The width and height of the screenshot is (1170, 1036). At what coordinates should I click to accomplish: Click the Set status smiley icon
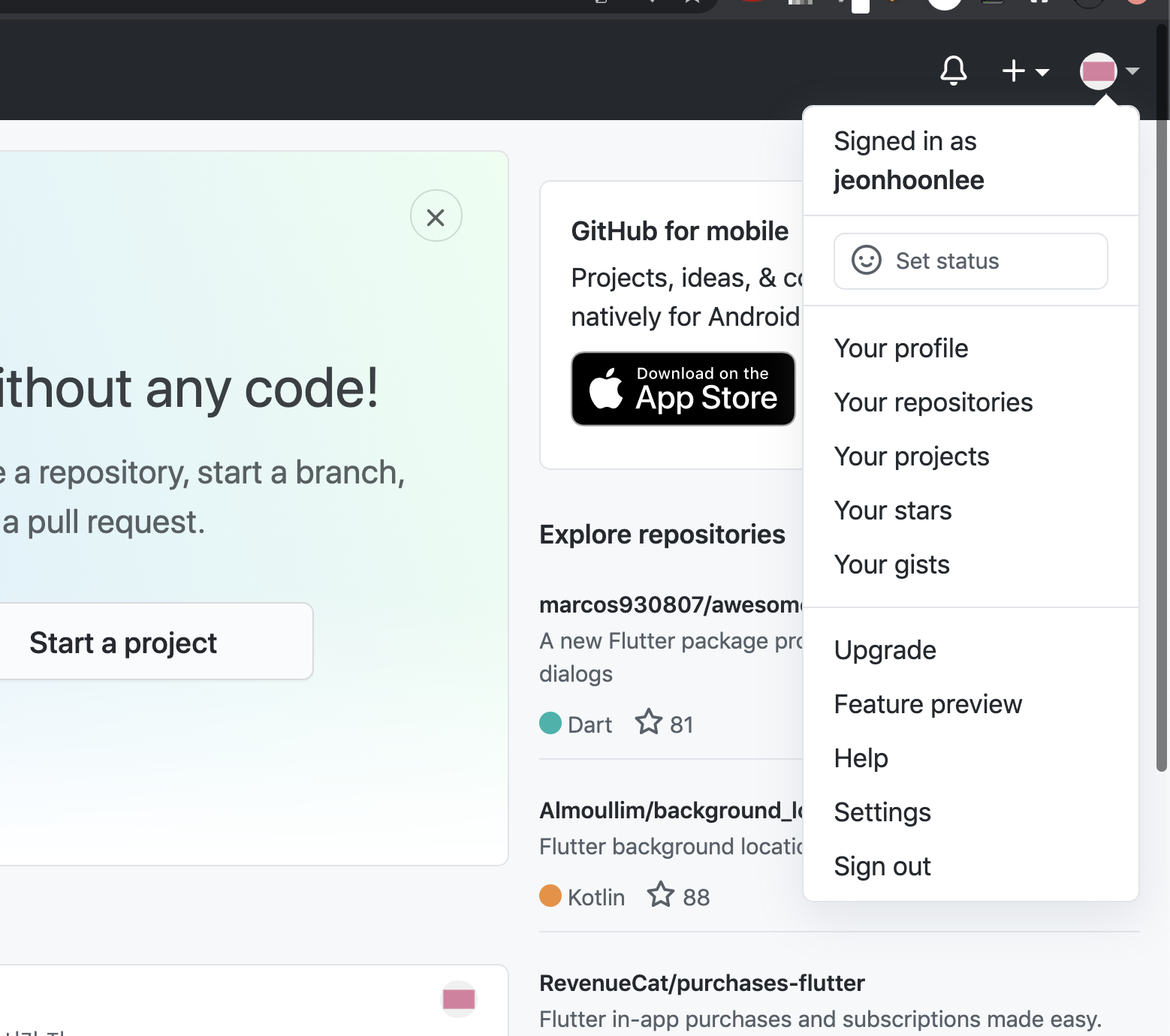[x=866, y=261]
